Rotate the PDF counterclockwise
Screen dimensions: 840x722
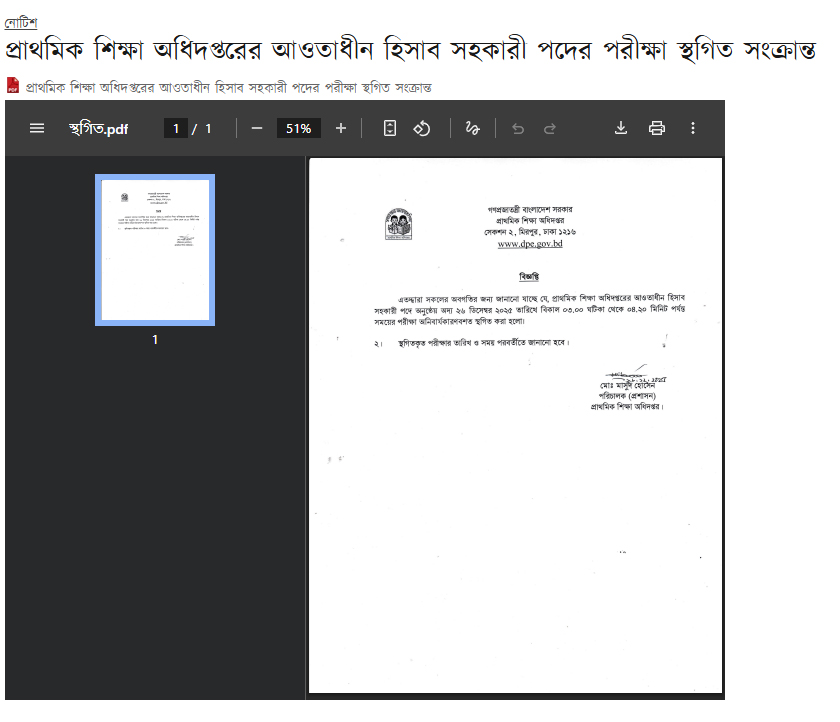tap(422, 128)
